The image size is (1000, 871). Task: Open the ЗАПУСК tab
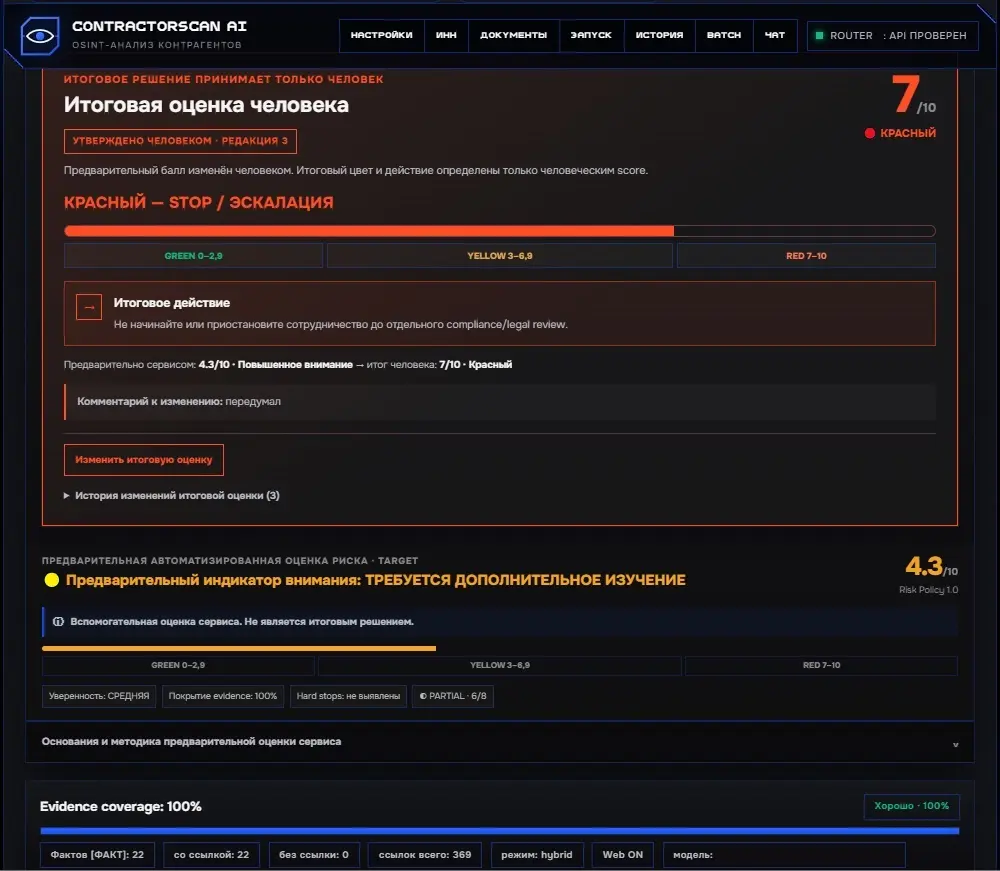point(591,35)
